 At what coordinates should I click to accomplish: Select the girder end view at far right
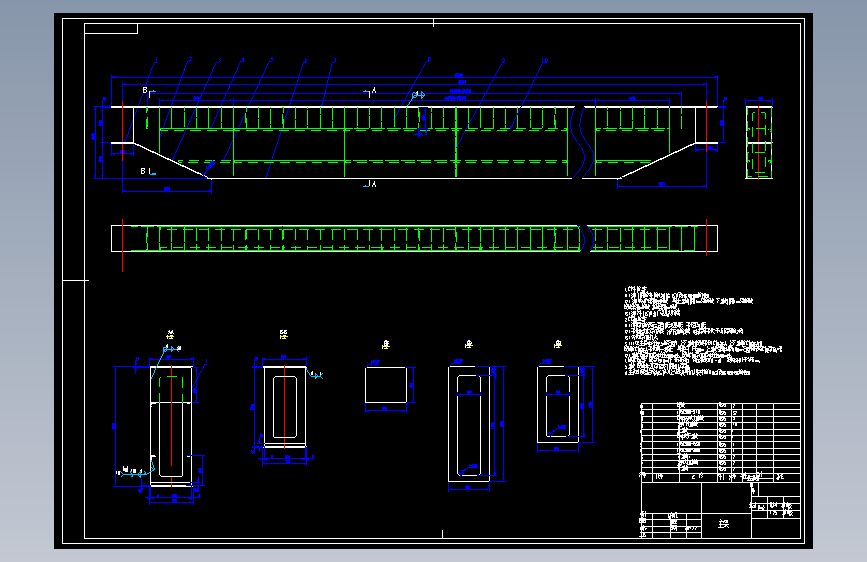pyautogui.click(x=759, y=142)
